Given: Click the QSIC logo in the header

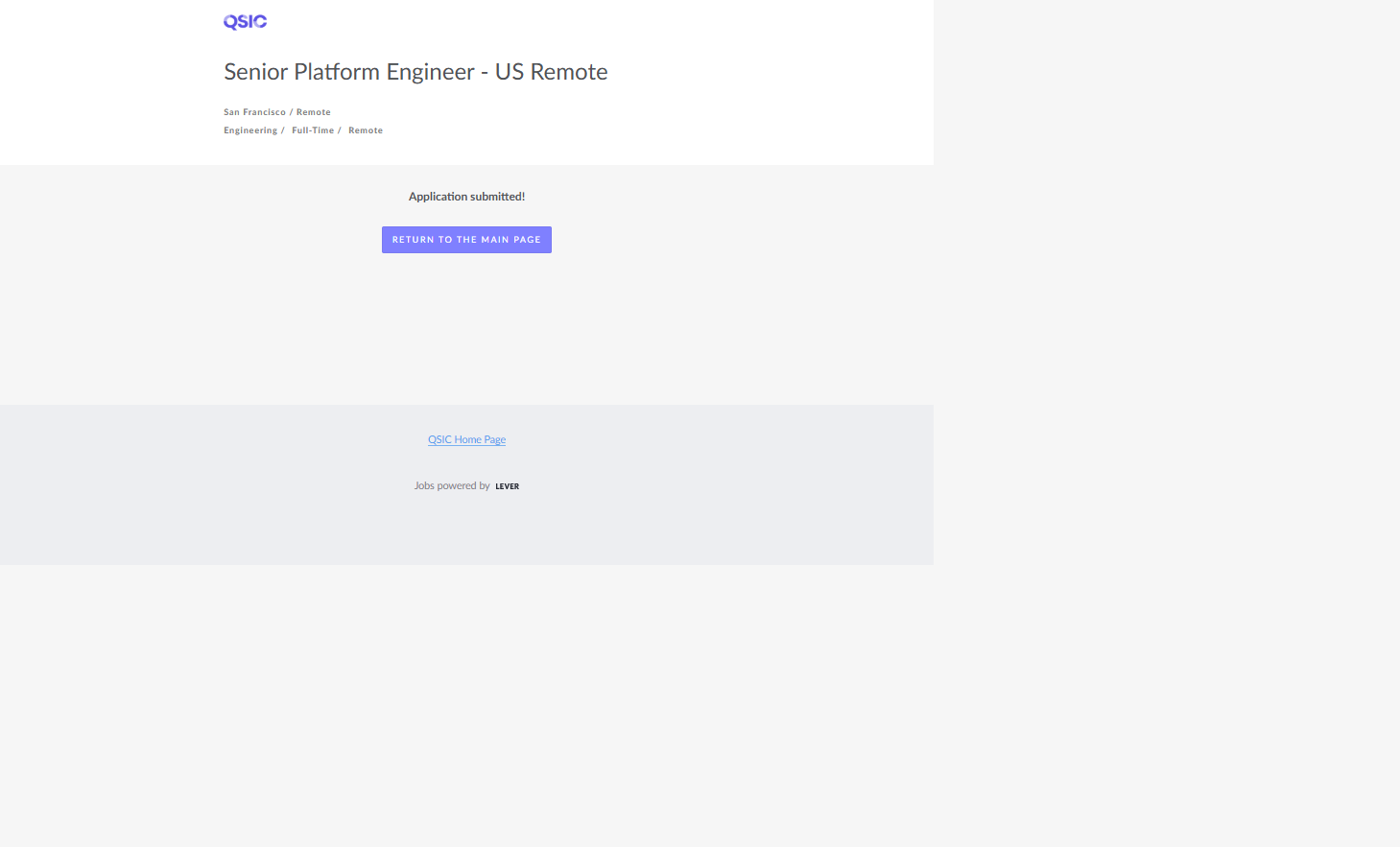Looking at the screenshot, I should [245, 22].
